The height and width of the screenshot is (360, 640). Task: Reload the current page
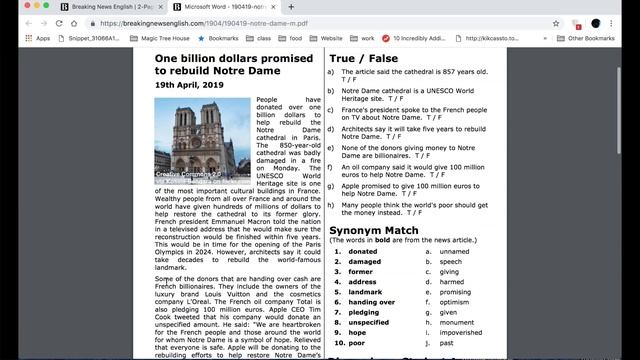click(x=59, y=24)
